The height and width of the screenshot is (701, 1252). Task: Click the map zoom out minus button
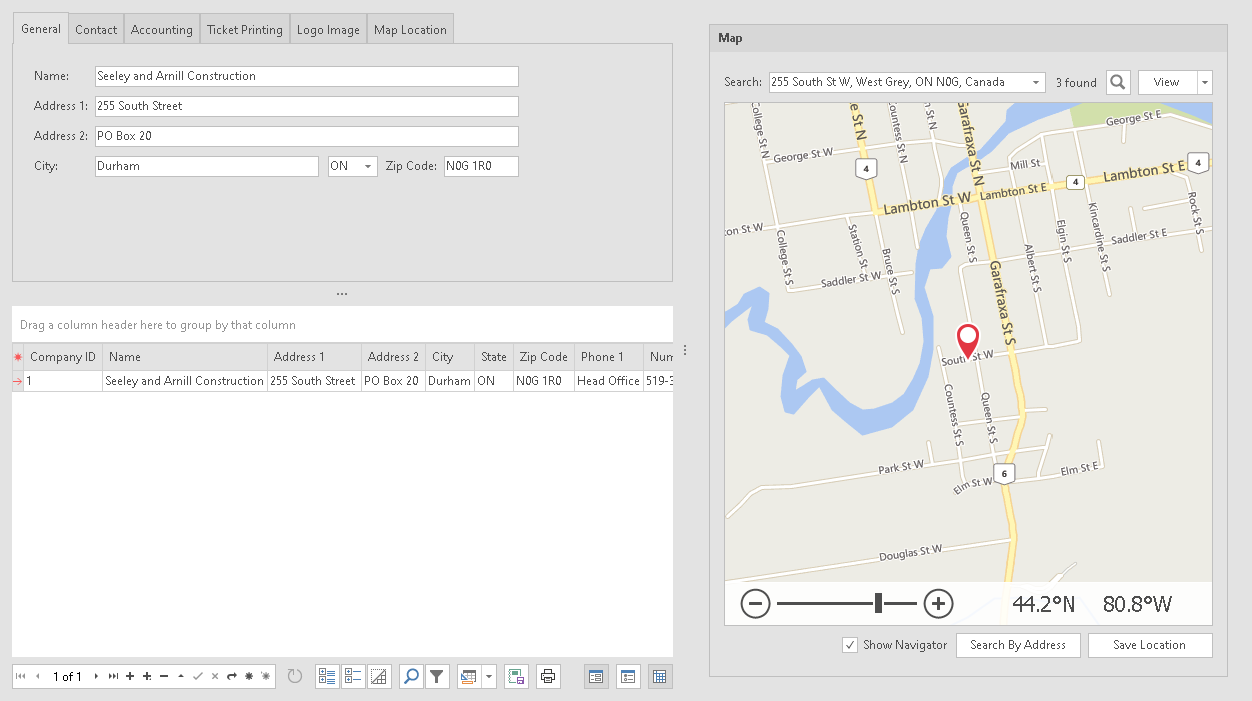click(x=755, y=603)
